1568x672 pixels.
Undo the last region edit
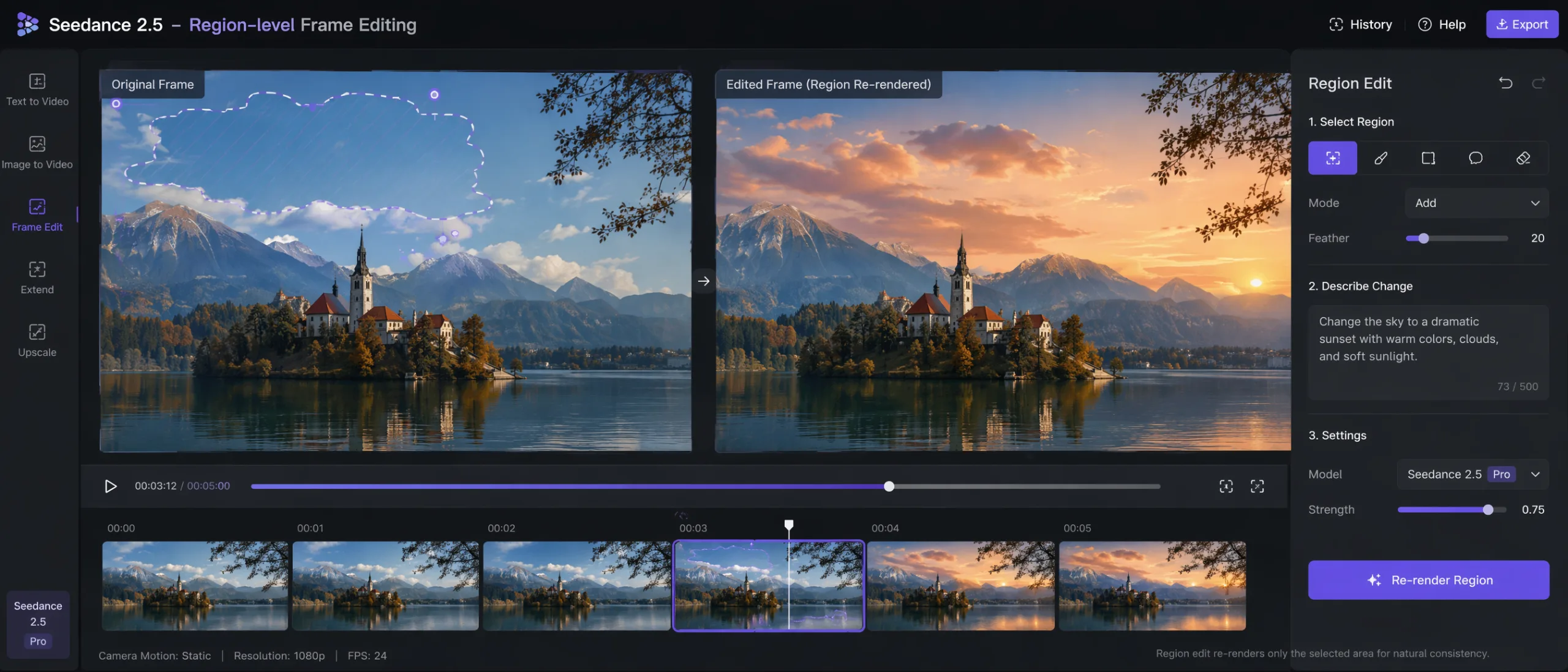point(1506,83)
